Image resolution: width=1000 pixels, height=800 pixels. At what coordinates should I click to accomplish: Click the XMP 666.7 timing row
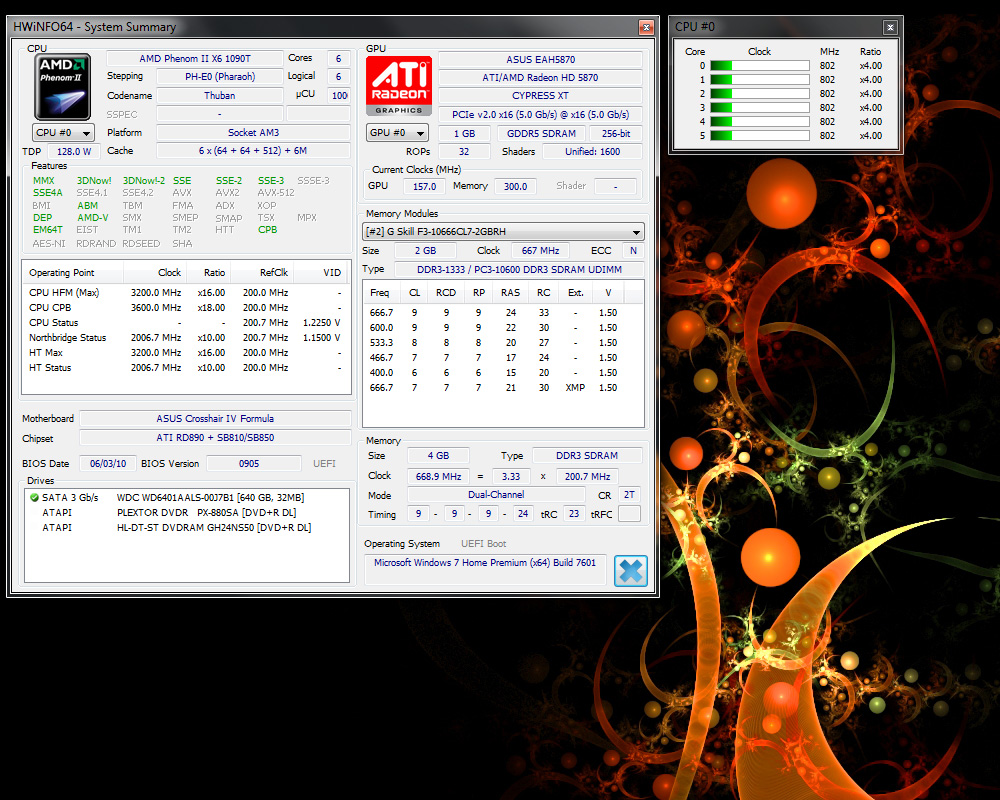503,388
